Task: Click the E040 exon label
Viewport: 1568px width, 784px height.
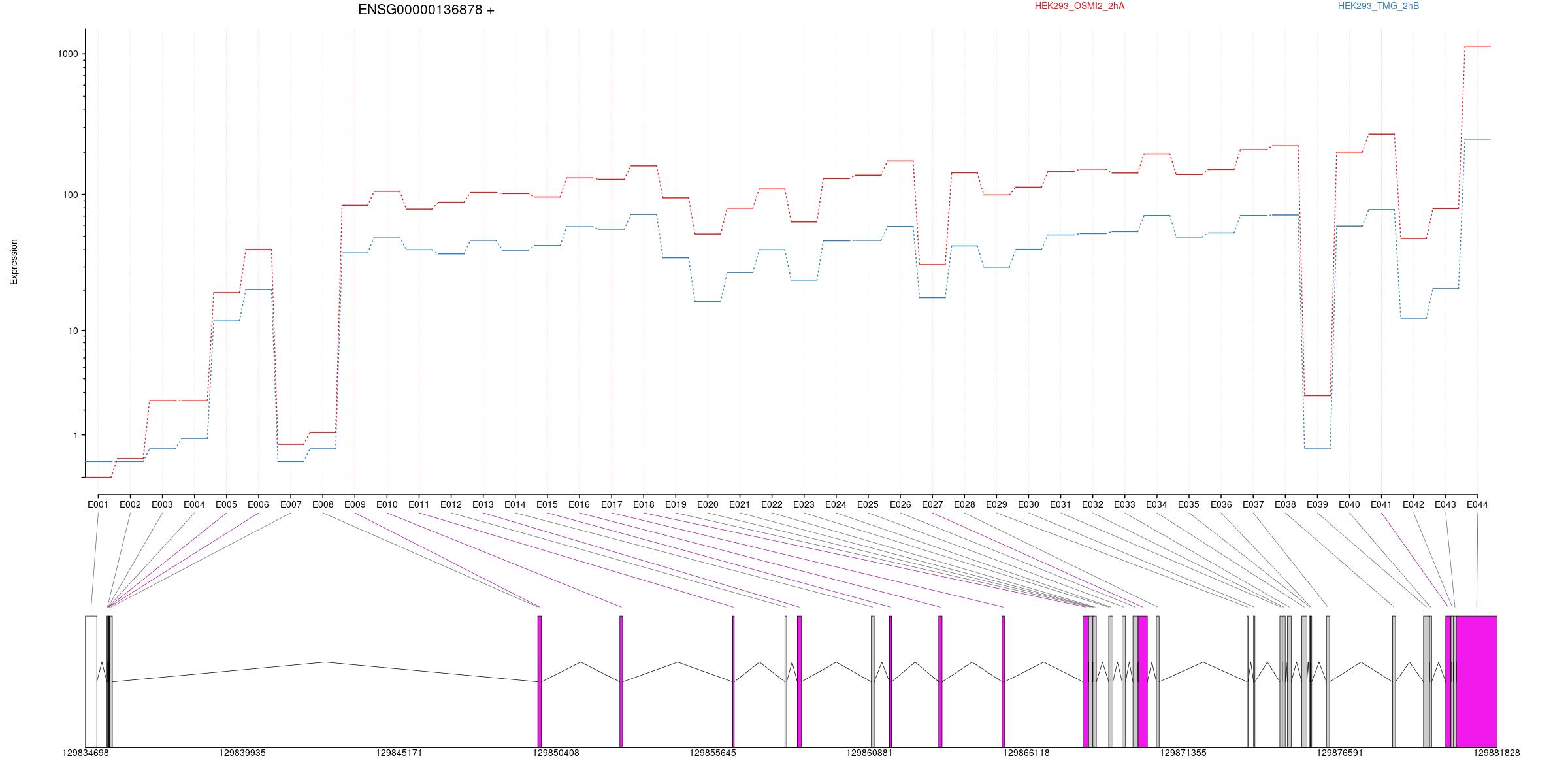Action: coord(1349,504)
